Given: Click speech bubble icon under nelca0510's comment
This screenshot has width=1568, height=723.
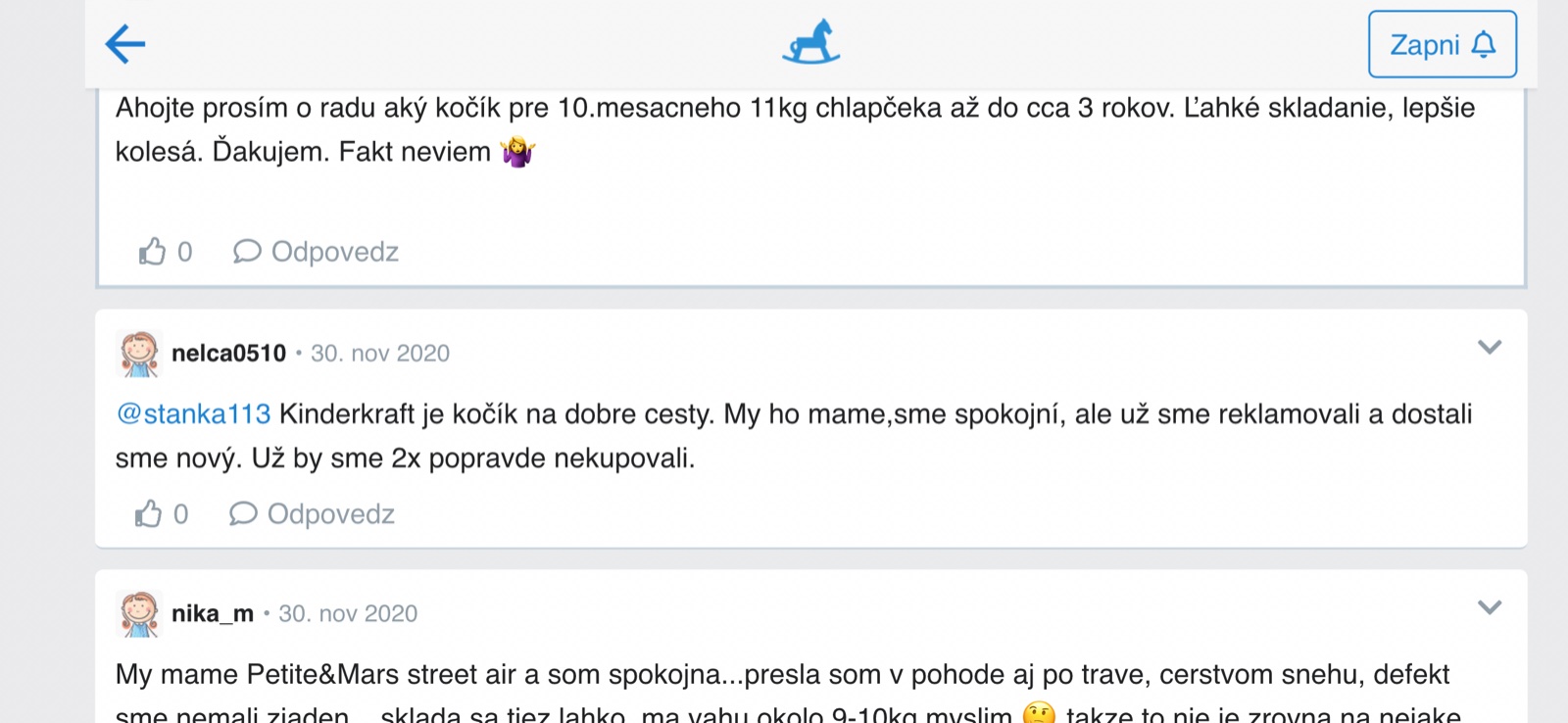Looking at the screenshot, I should 243,513.
